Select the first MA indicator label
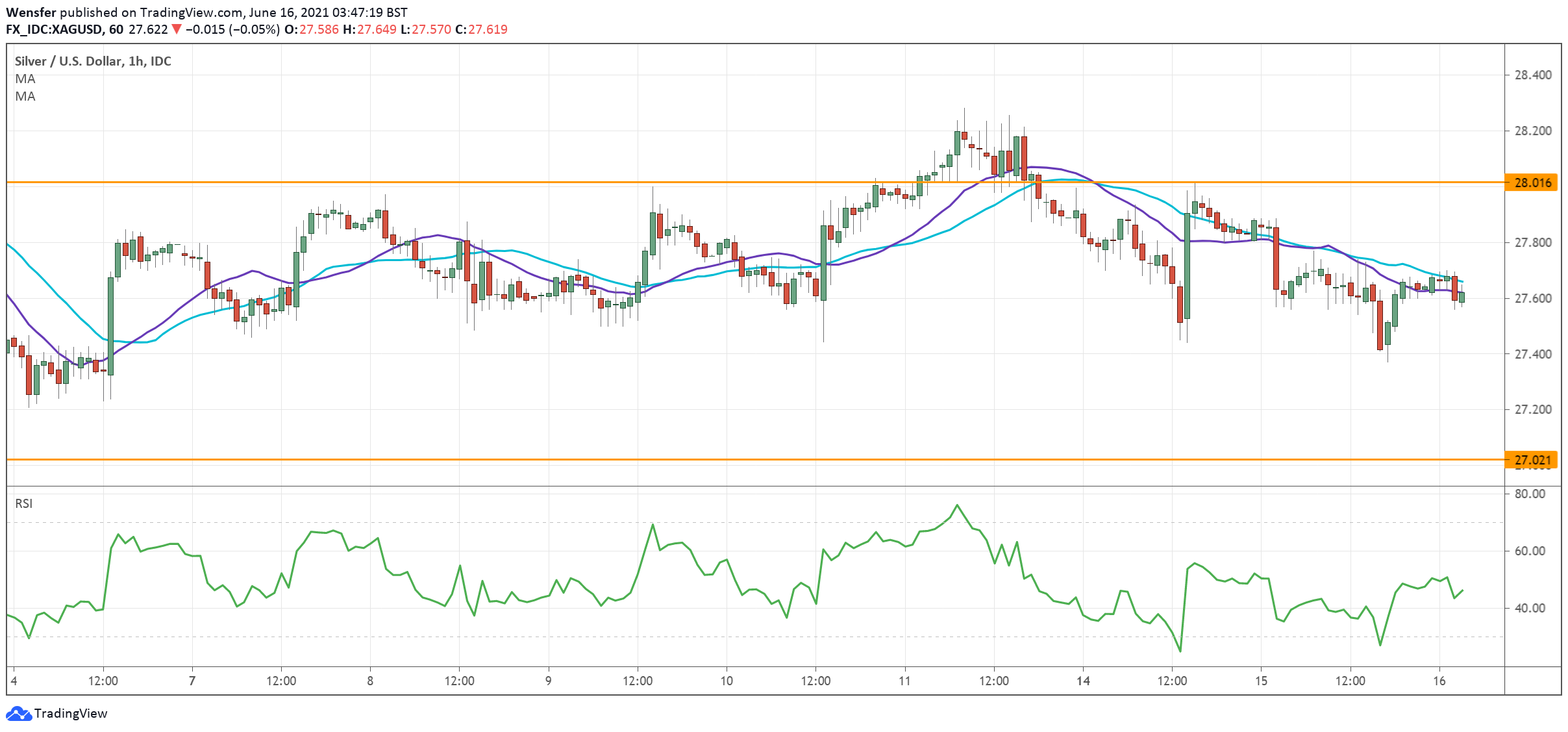Screen dimensions: 1568x732 [25, 79]
